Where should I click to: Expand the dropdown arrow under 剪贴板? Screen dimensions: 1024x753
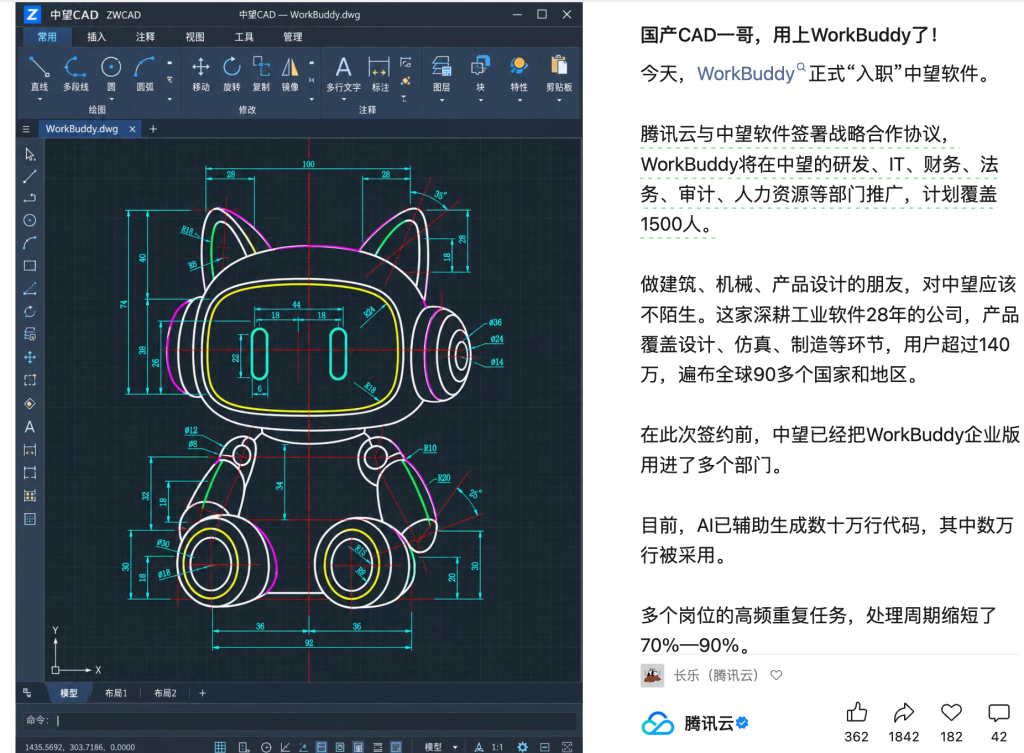tap(559, 100)
